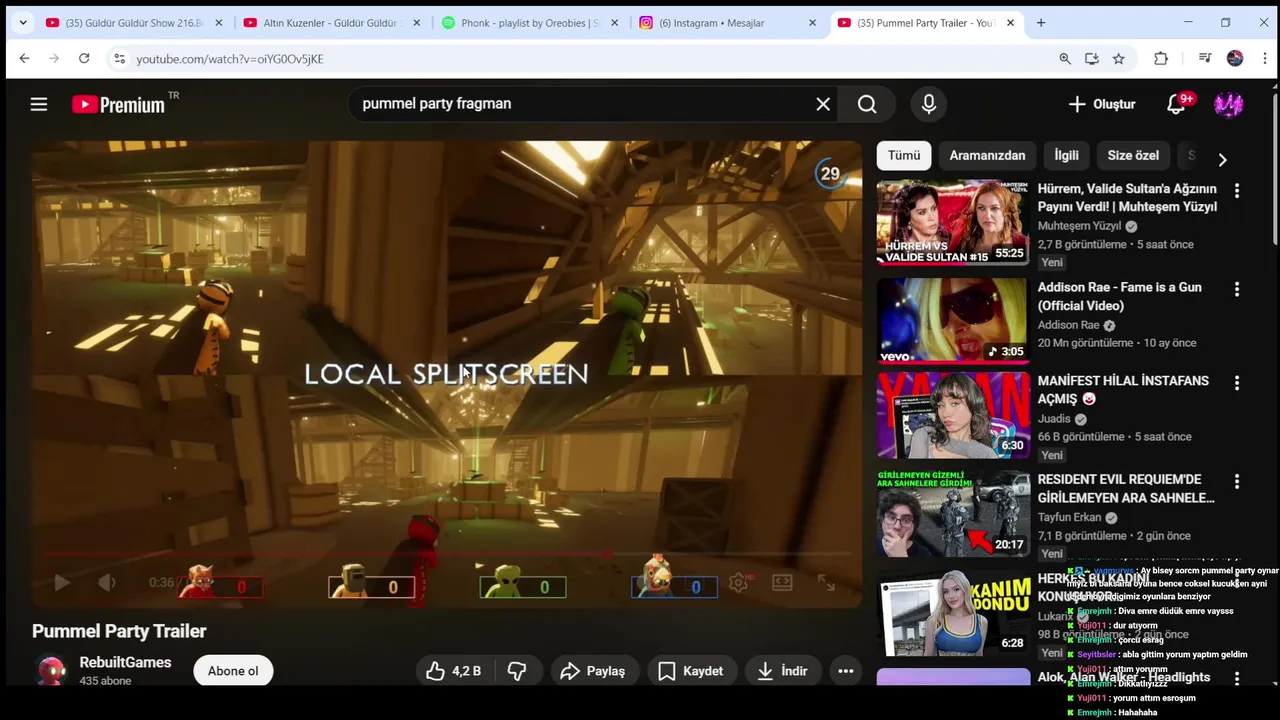The image size is (1280, 720).
Task: Select the Aramanızdan filter chip
Action: (x=987, y=155)
